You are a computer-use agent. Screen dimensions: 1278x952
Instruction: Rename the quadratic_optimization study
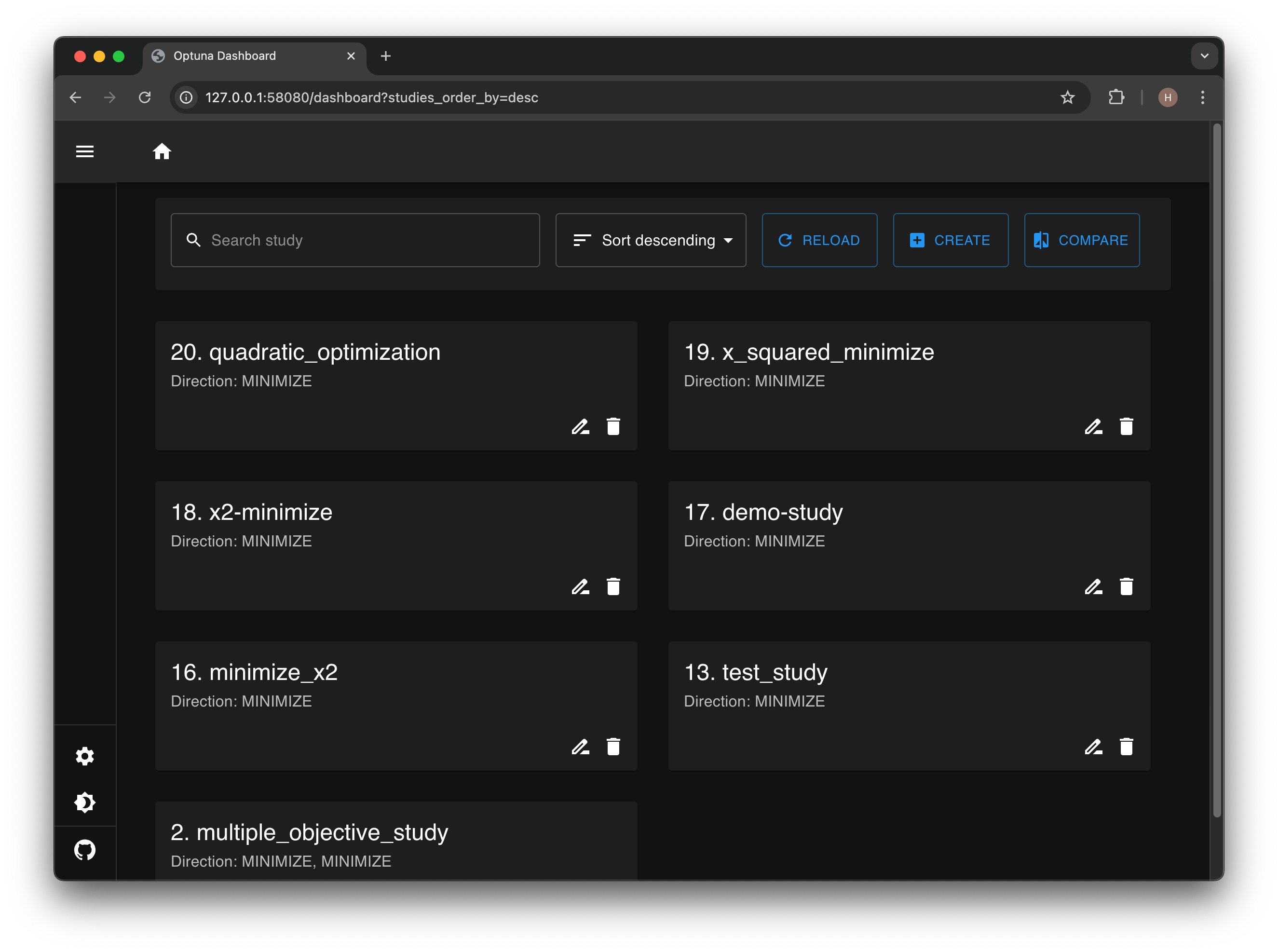tap(580, 426)
